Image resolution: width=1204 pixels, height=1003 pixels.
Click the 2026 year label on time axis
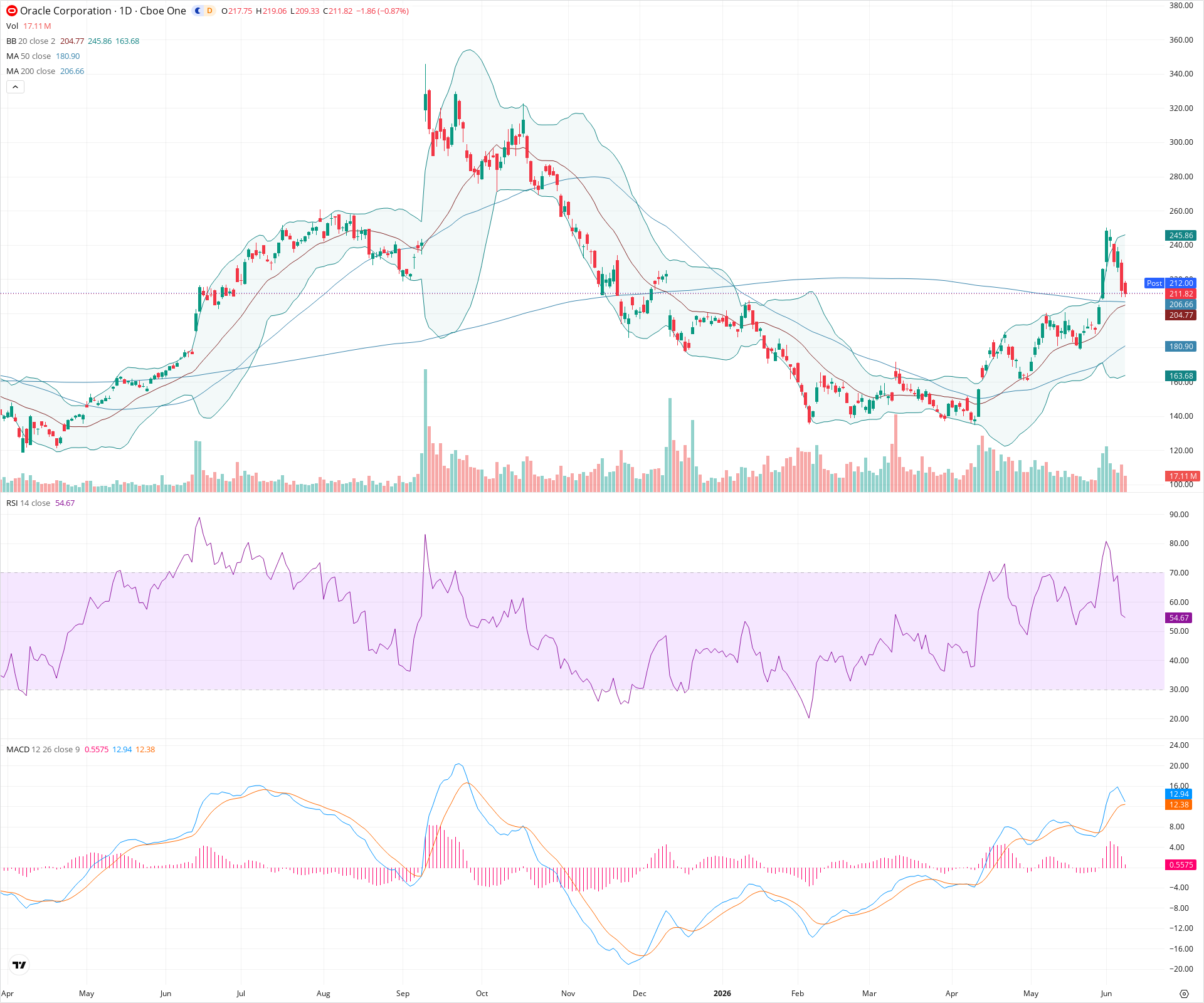click(x=722, y=993)
